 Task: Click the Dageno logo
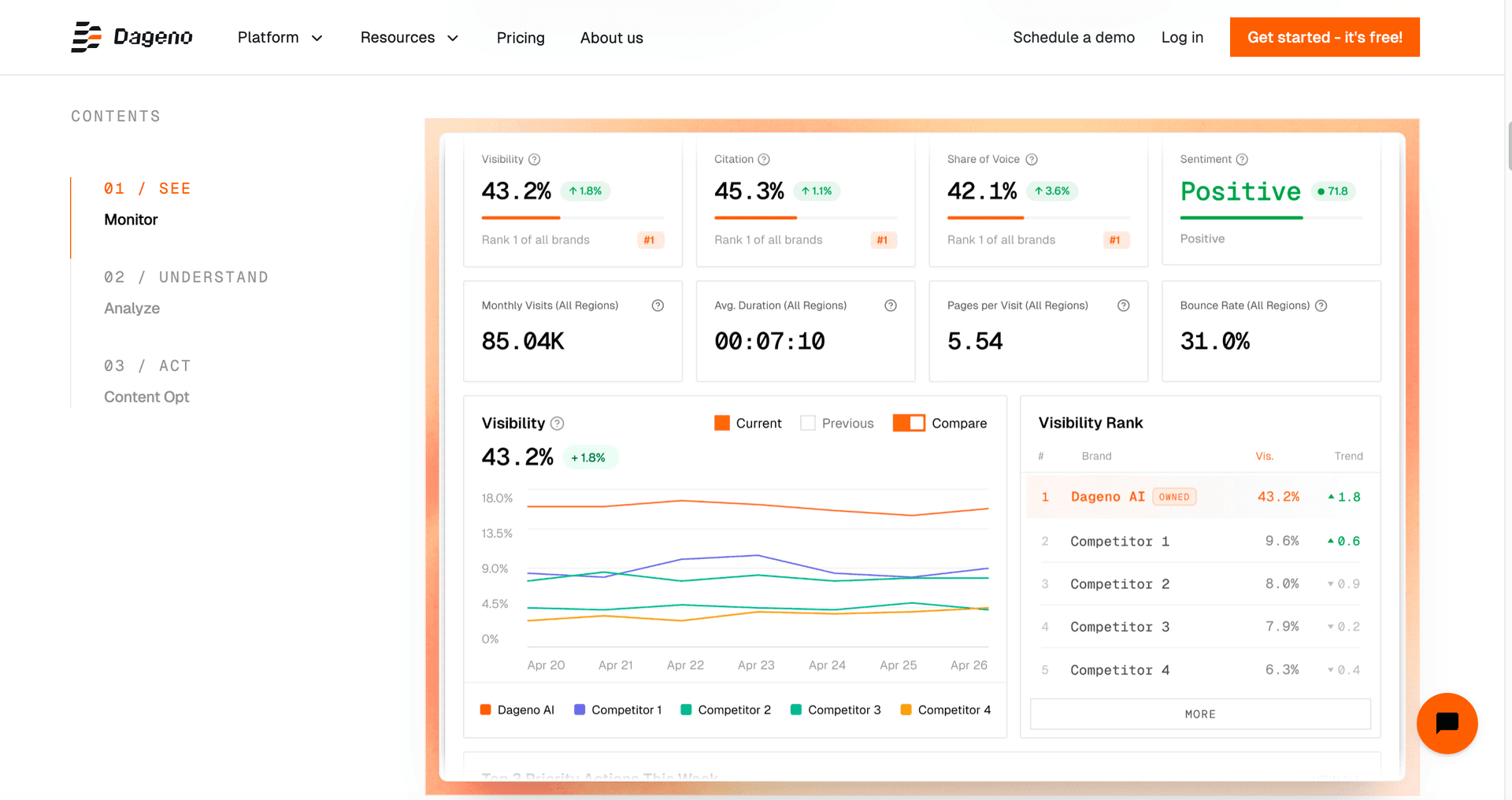(132, 37)
